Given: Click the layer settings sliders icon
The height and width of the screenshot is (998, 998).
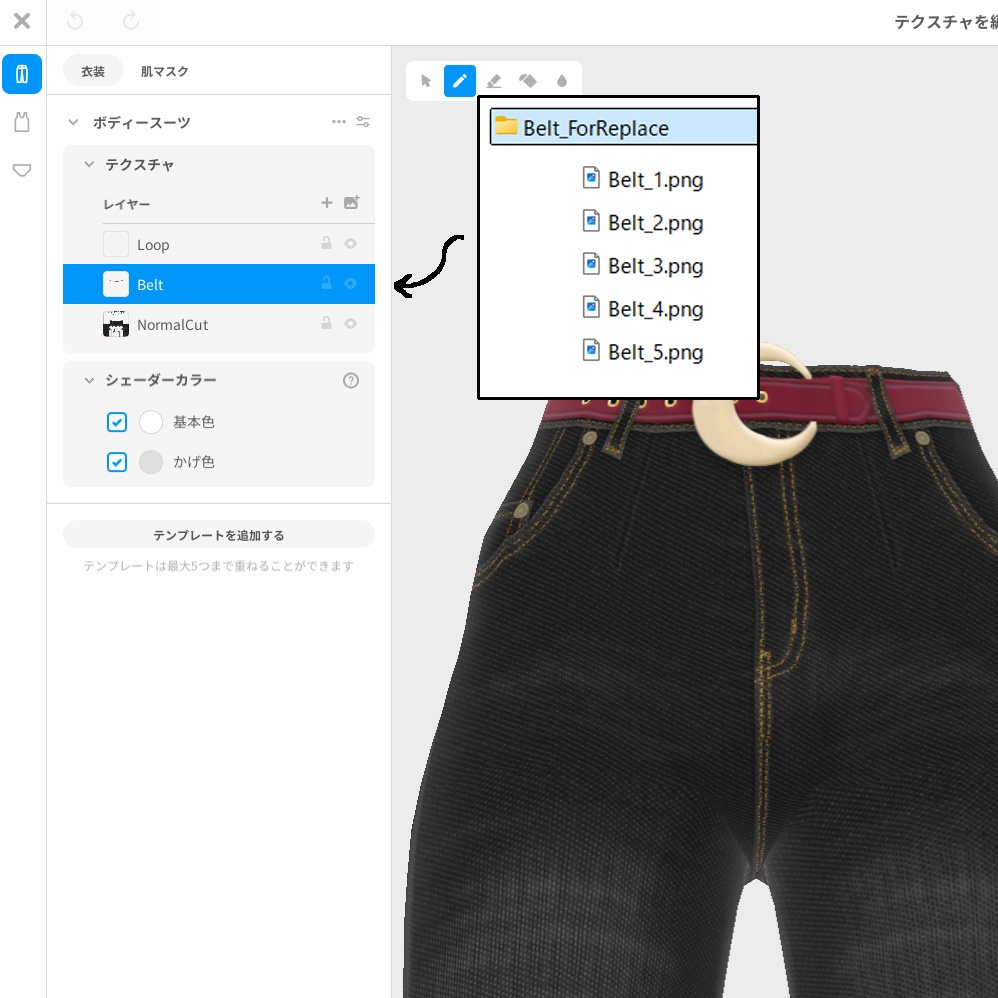Looking at the screenshot, I should (x=363, y=121).
